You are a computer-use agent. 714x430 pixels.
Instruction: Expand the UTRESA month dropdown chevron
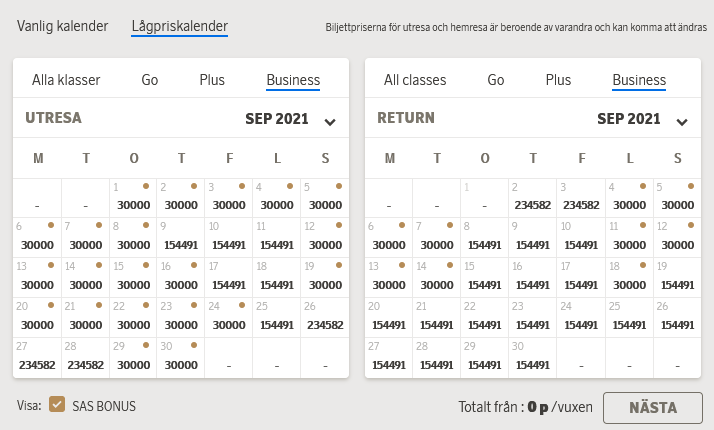(x=330, y=122)
